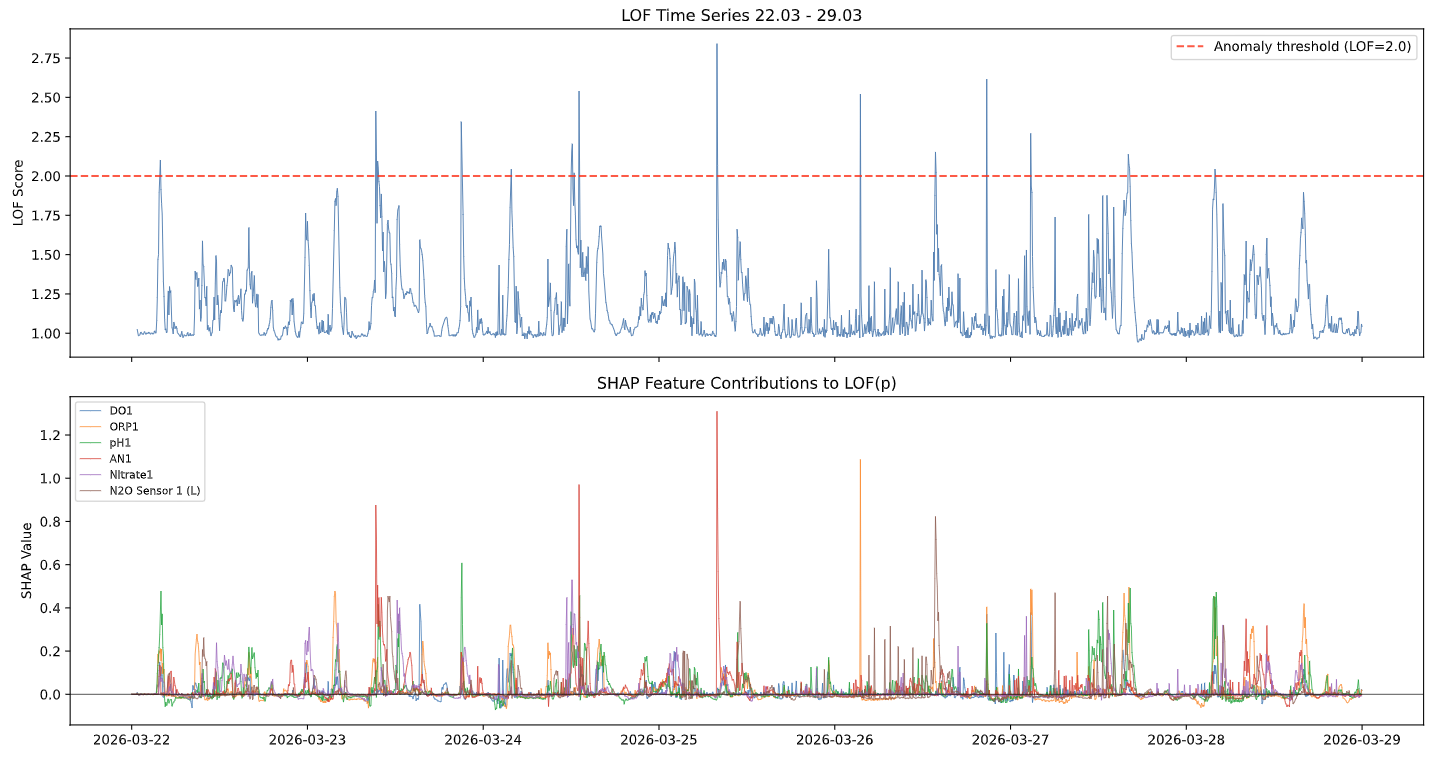The height and width of the screenshot is (763, 1441).
Task: Click the 2026-03-27 x-axis date label
Action: click(x=1010, y=741)
